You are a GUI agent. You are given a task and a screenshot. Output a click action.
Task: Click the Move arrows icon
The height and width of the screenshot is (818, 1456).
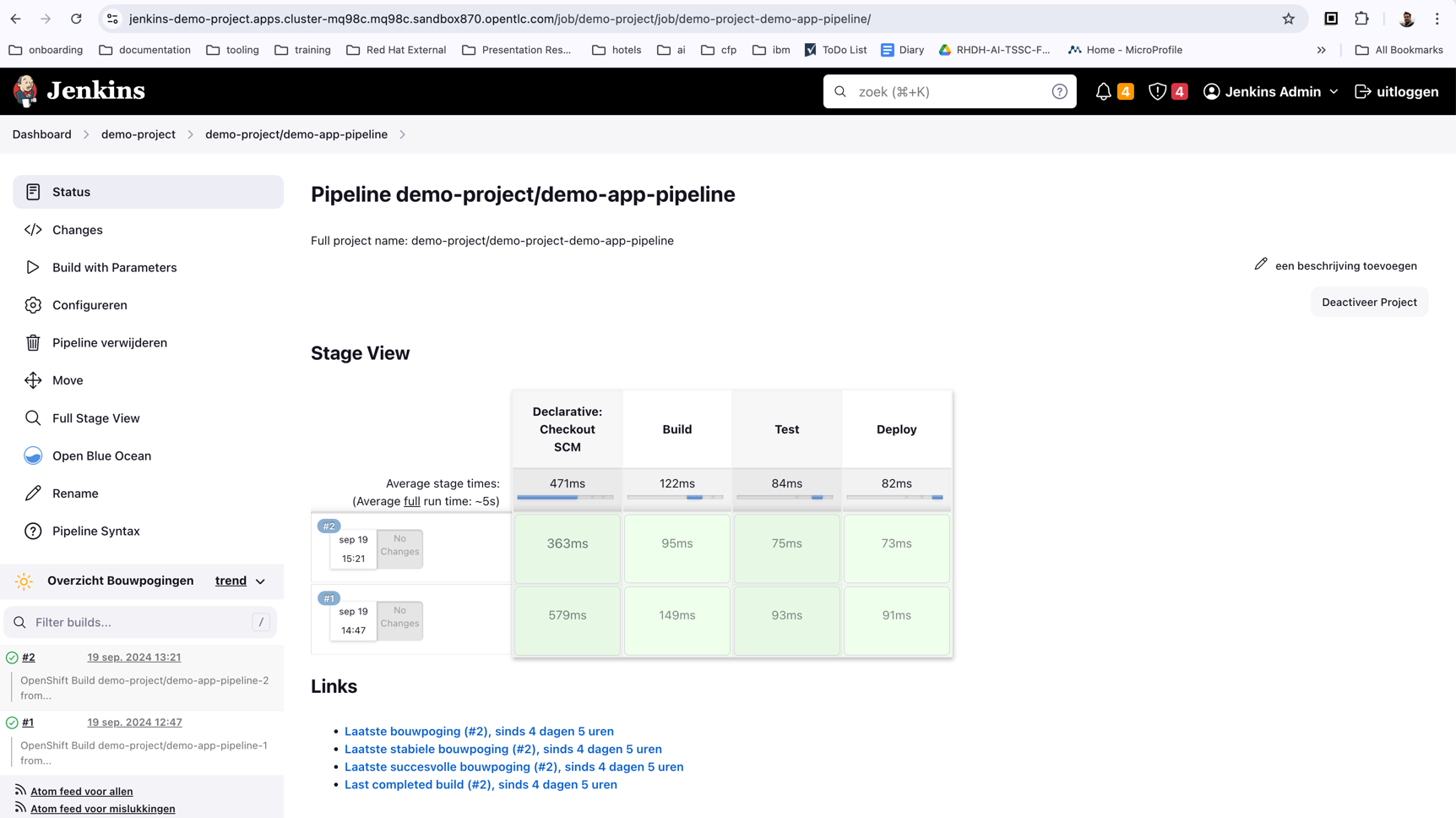33,380
